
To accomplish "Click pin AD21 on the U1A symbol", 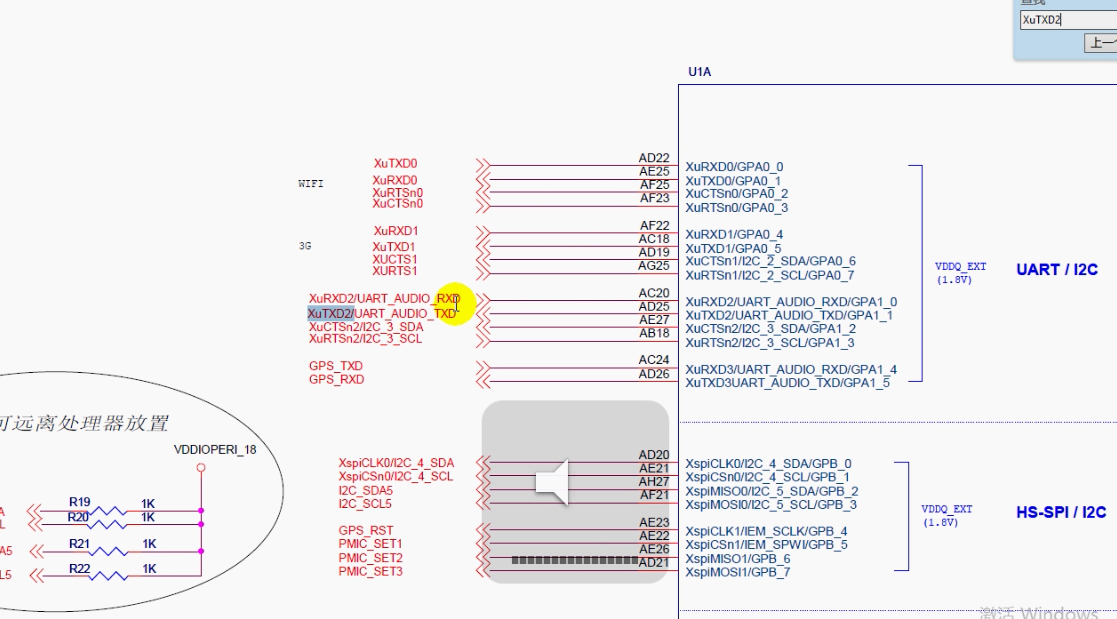I will click(652, 561).
